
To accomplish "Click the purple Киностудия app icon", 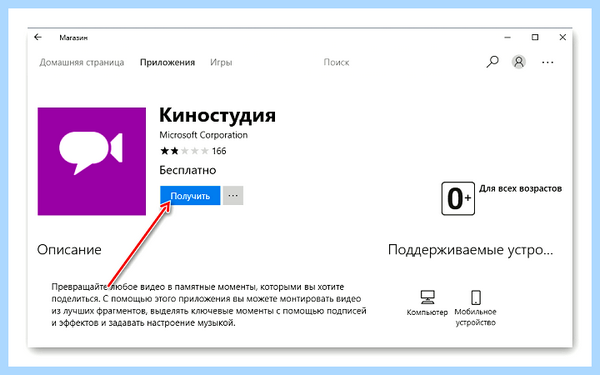I will coord(92,161).
